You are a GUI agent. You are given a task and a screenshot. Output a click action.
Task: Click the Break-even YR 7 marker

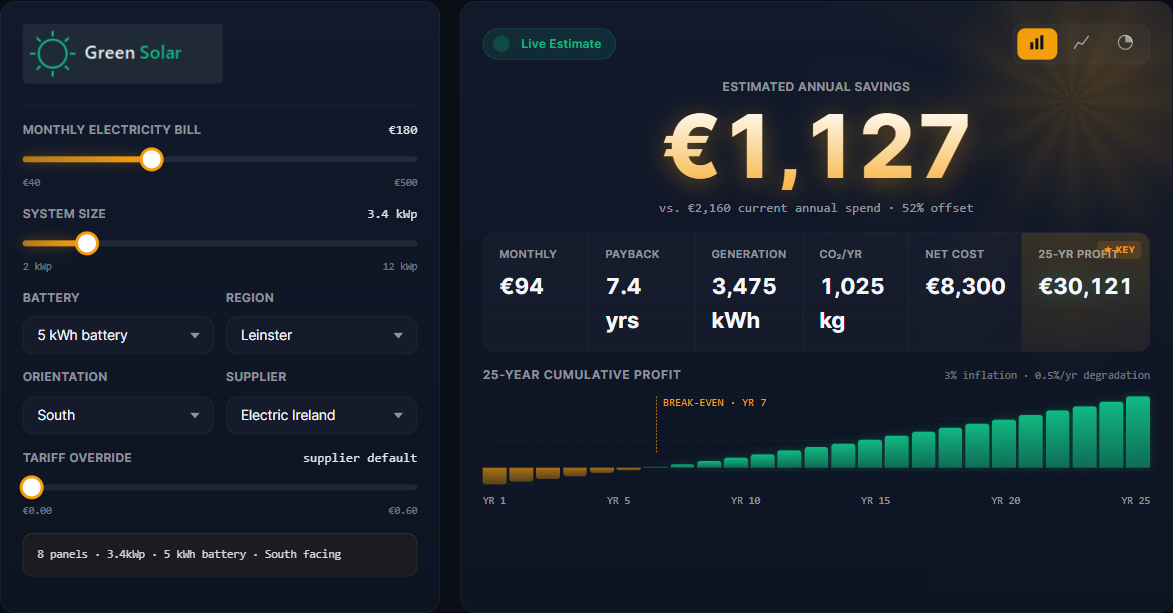click(714, 403)
